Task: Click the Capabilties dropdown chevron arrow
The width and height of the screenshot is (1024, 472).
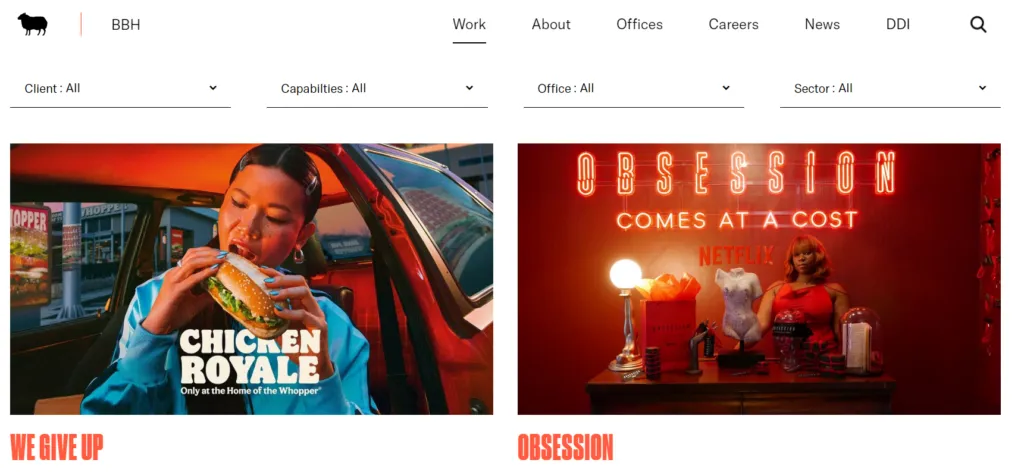Action: tap(469, 87)
